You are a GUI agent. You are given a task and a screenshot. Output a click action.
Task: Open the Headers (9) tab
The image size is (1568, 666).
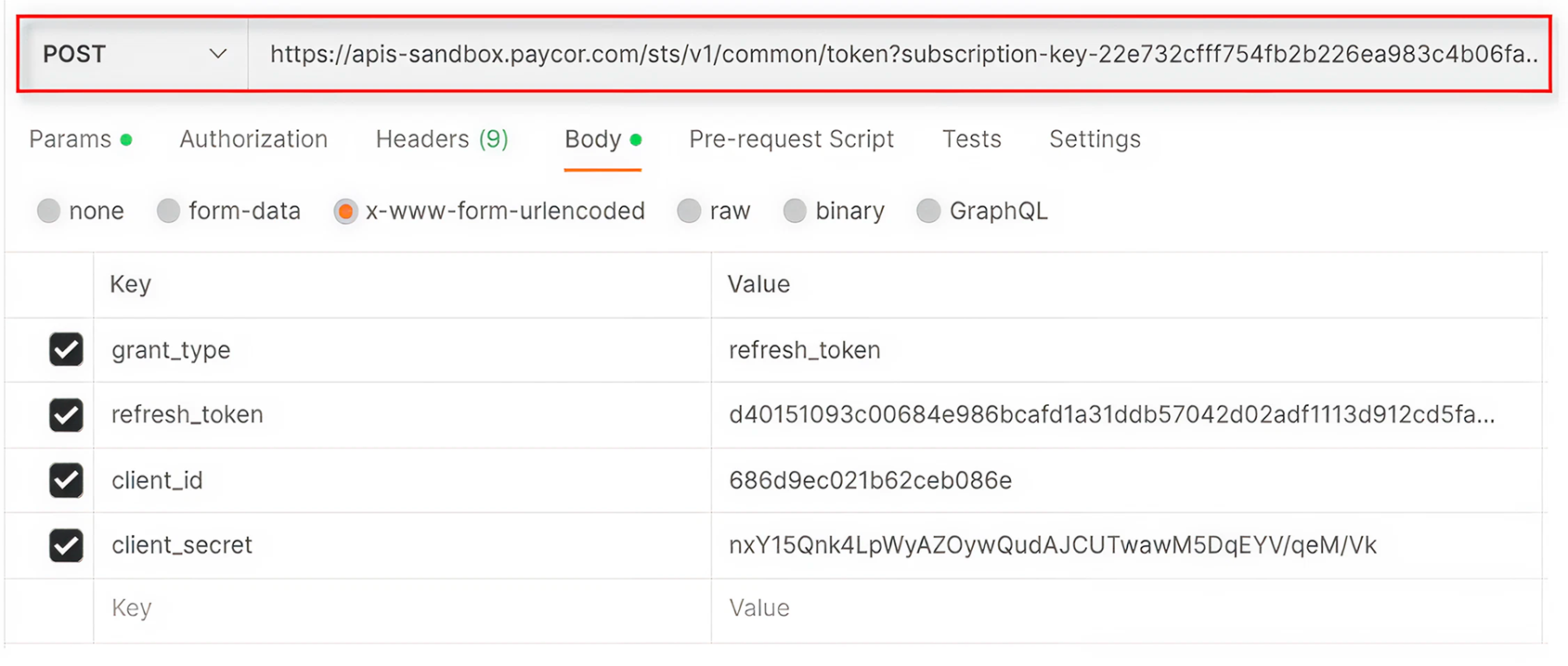441,139
